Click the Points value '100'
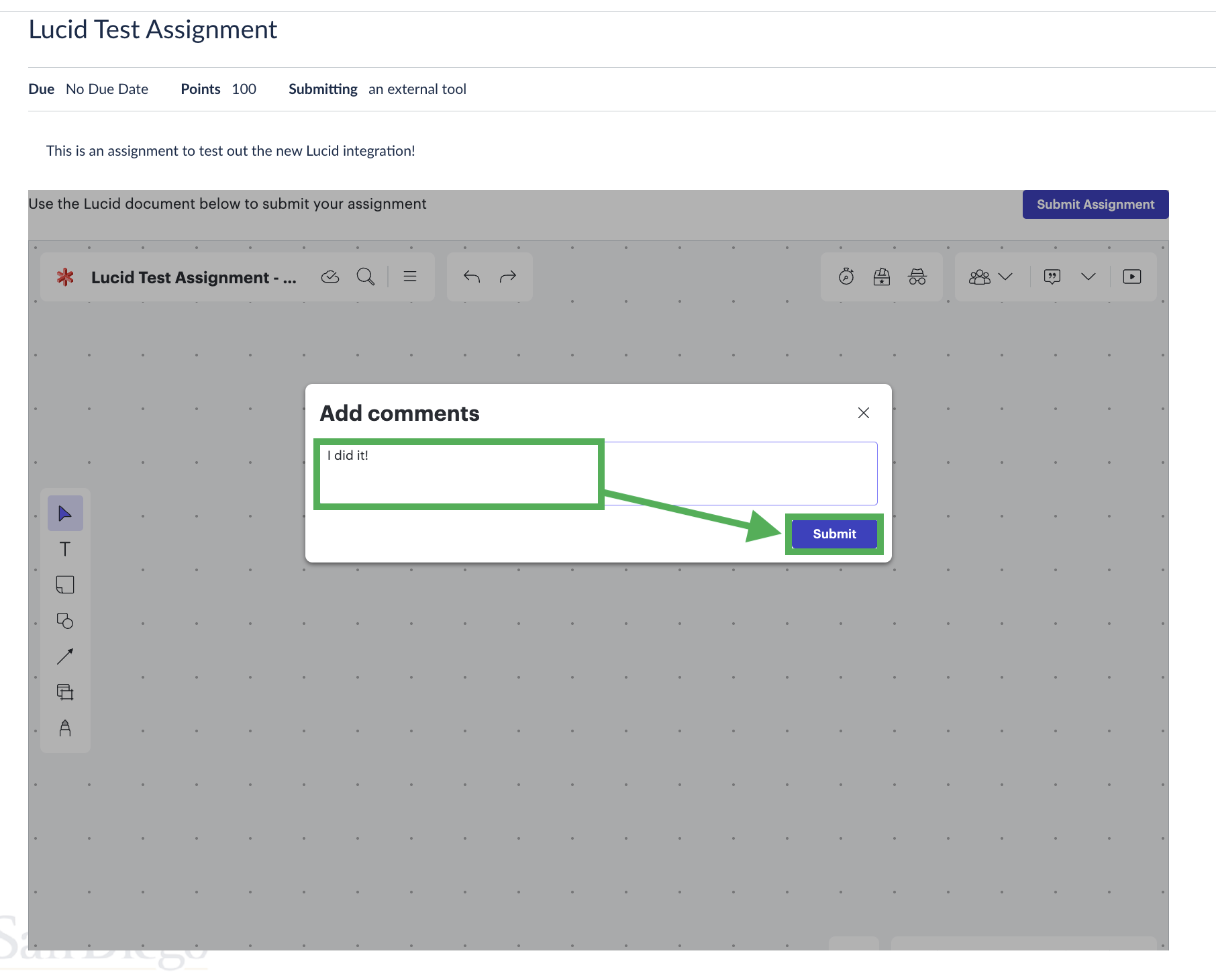1216x980 pixels. point(244,89)
